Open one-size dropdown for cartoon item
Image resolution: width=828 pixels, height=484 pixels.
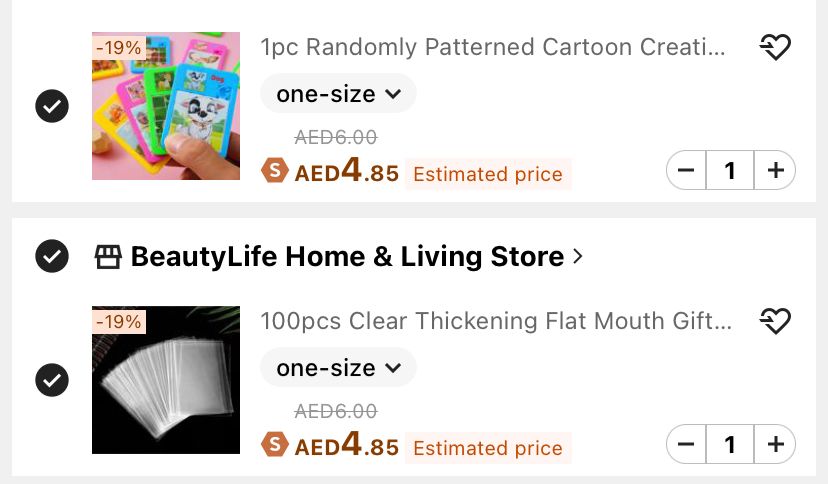point(338,94)
